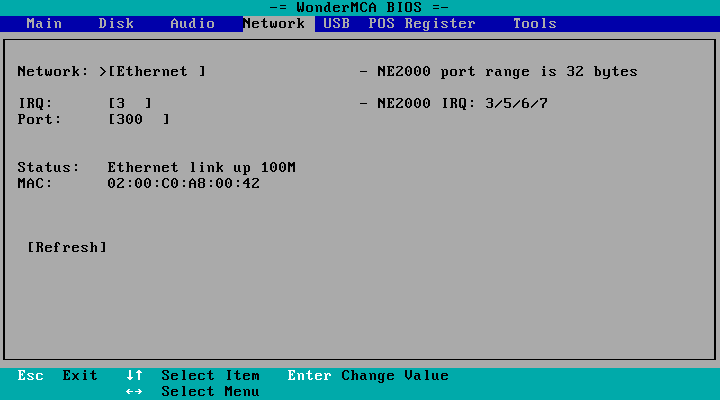Click the 'WonderMCA BIOS' title
The image size is (720, 400).
pos(359,7)
